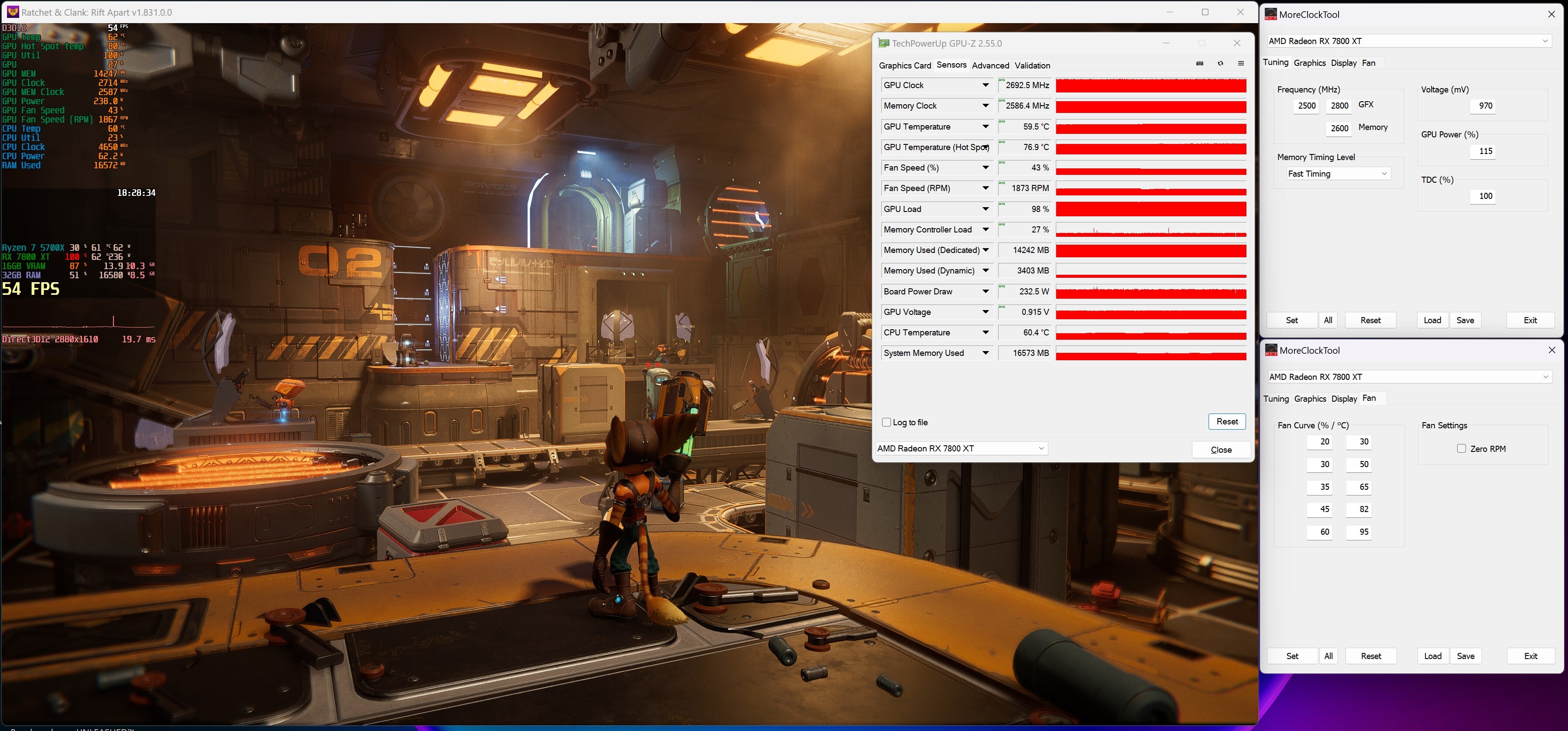The width and height of the screenshot is (1568, 731).
Task: Click the GPU-Z refresh sensors icon
Action: pyautogui.click(x=1220, y=63)
